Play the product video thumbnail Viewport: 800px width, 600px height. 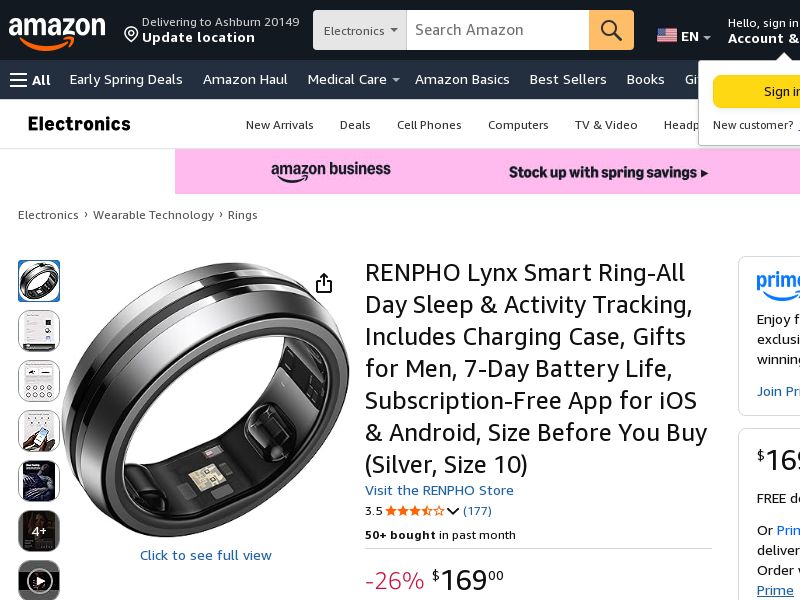click(x=39, y=580)
